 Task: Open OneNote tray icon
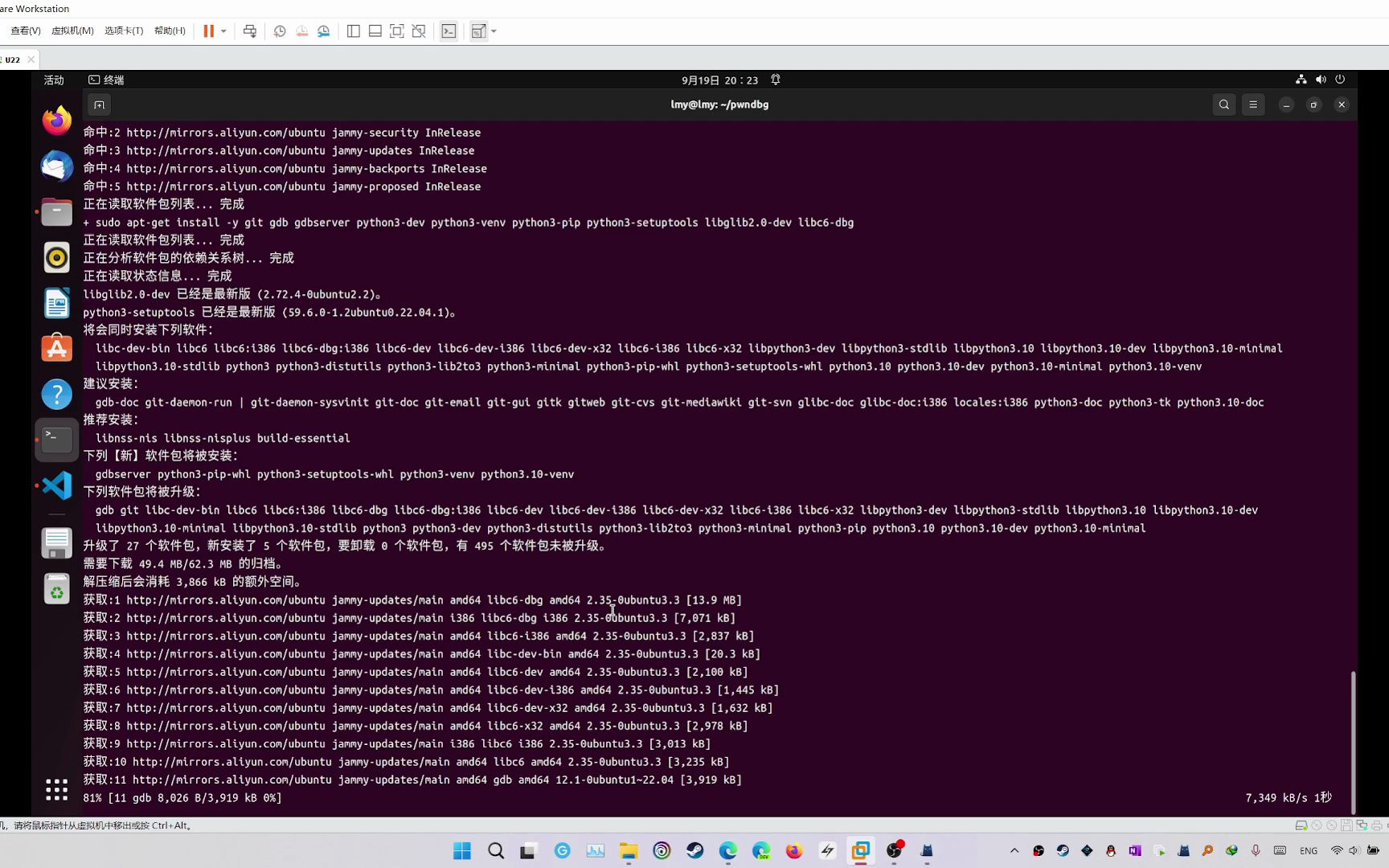(x=1135, y=850)
